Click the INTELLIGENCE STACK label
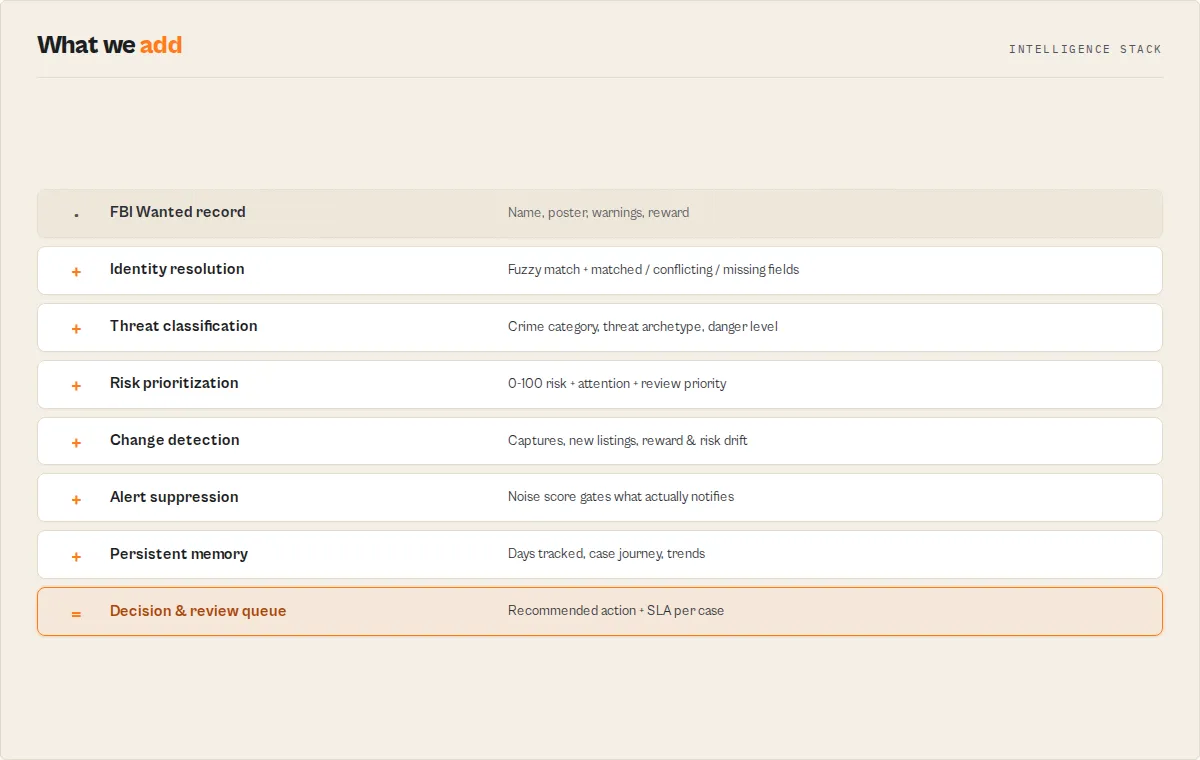This screenshot has height=760, width=1200. (1085, 49)
